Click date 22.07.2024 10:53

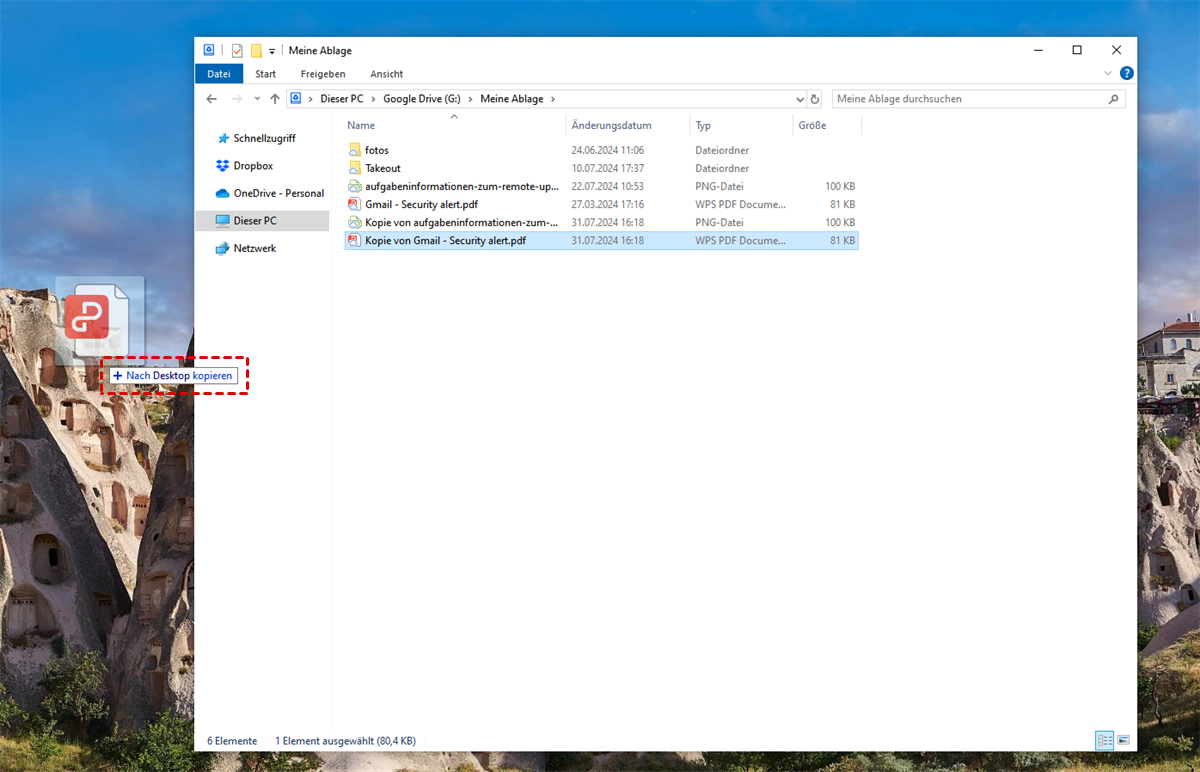(607, 186)
